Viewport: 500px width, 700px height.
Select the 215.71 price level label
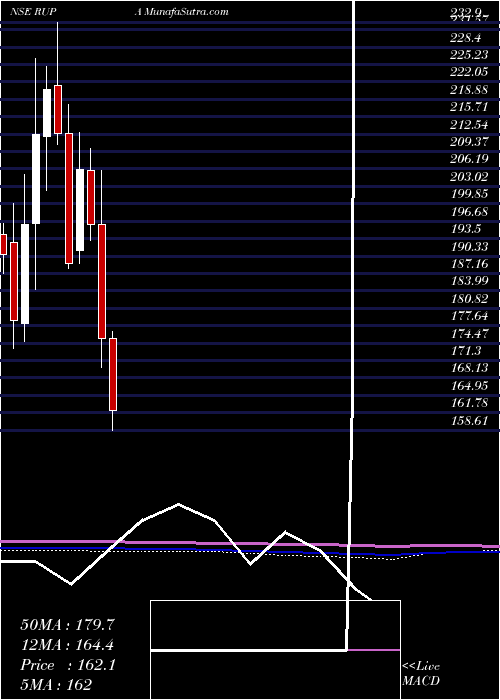tap(470, 107)
